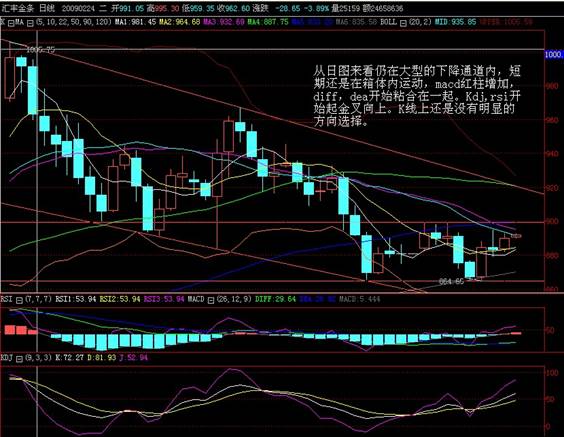Viewport: 564px width, 437px height.
Task: Click the MA indicator collapse box
Action: click(30, 23)
